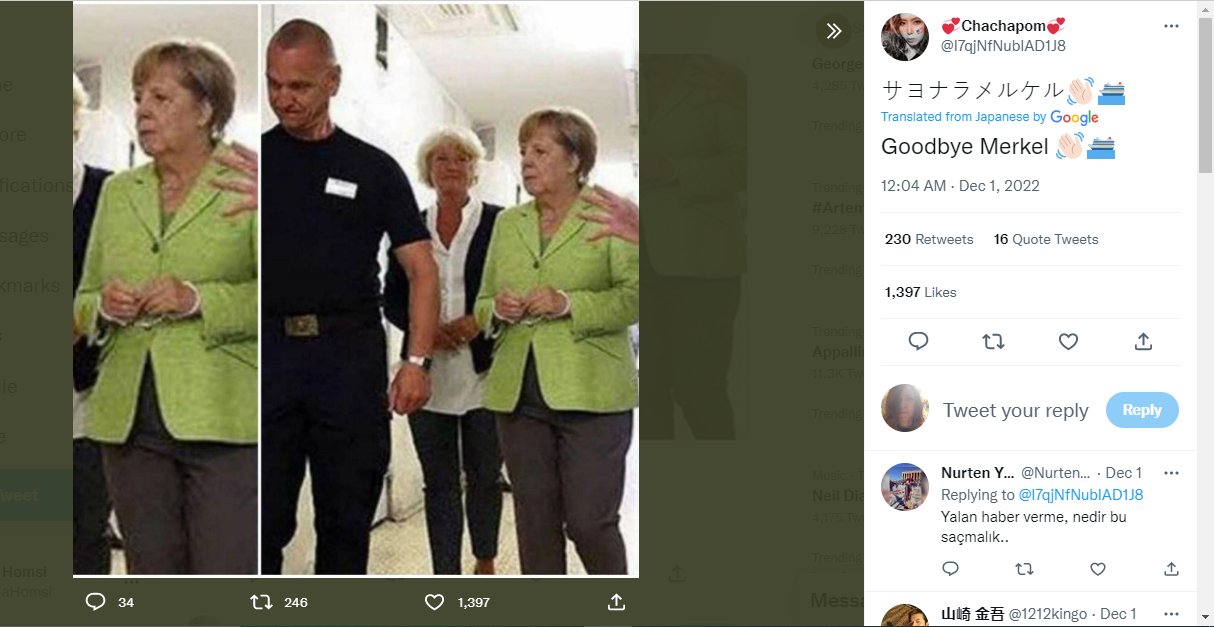Retweet using the sidebar retweet icon
The image size is (1214, 627).
pyautogui.click(x=993, y=342)
